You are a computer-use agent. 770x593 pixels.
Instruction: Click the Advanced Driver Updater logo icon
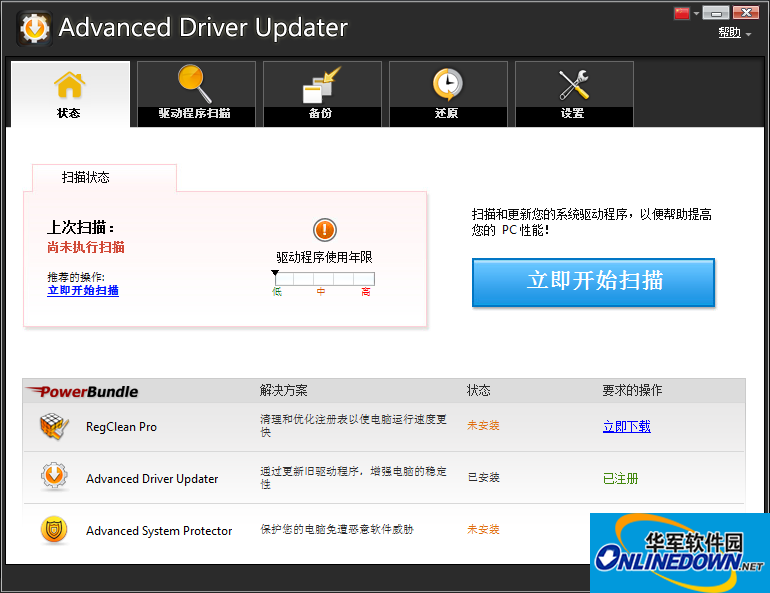click(34, 28)
